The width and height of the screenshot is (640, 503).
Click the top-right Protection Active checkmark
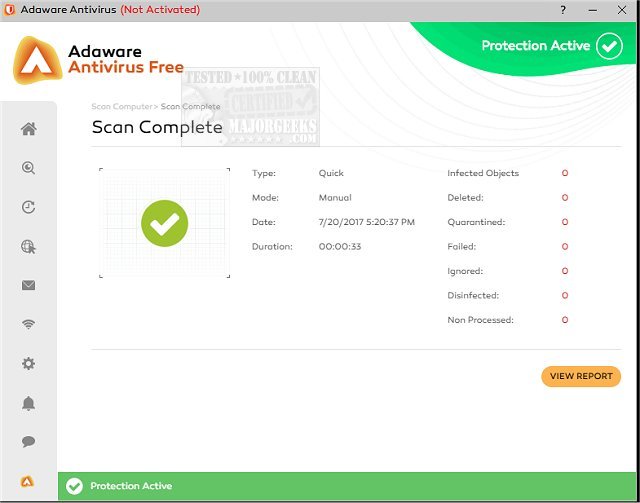pos(609,46)
